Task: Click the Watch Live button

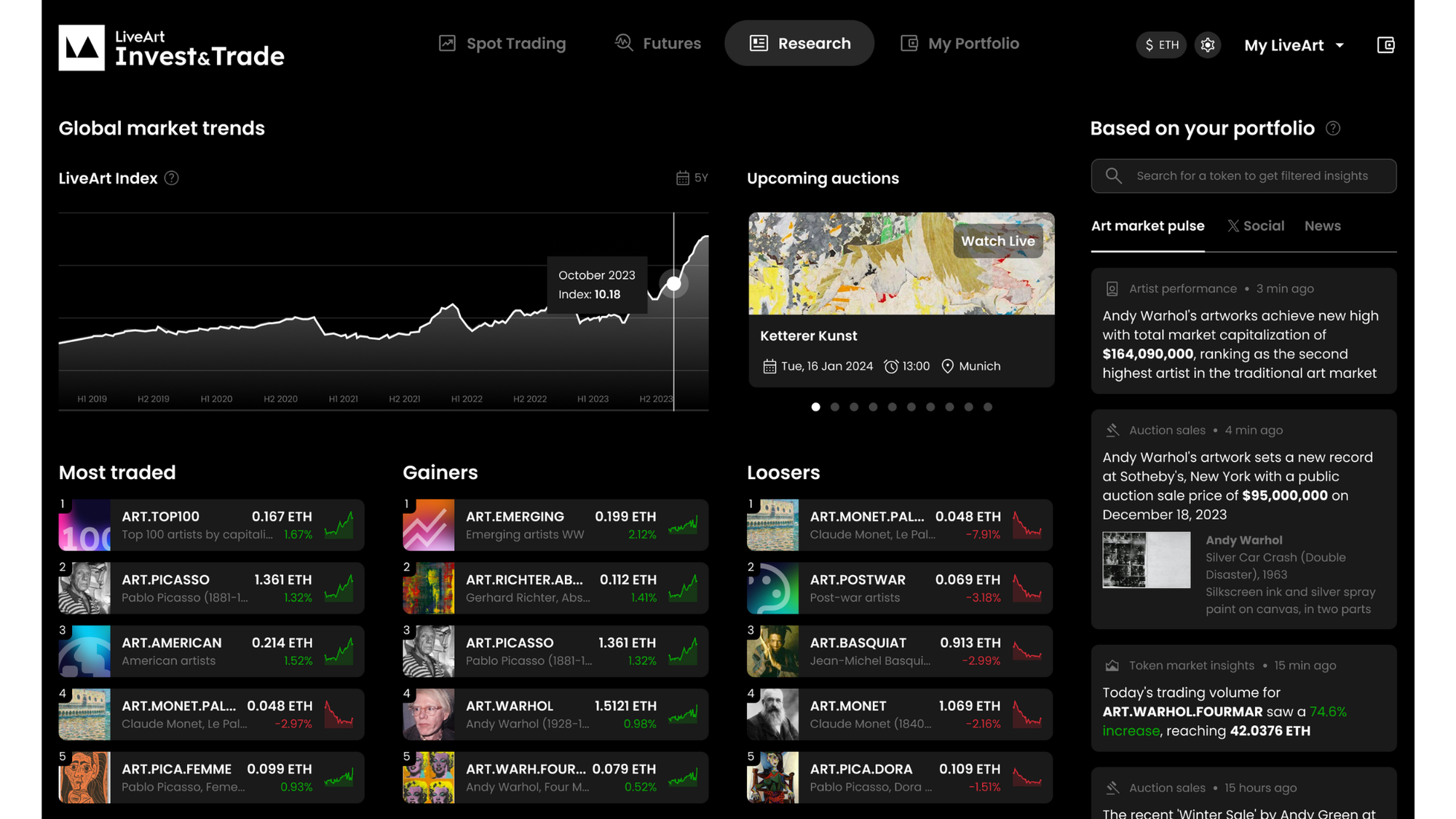Action: click(x=997, y=241)
